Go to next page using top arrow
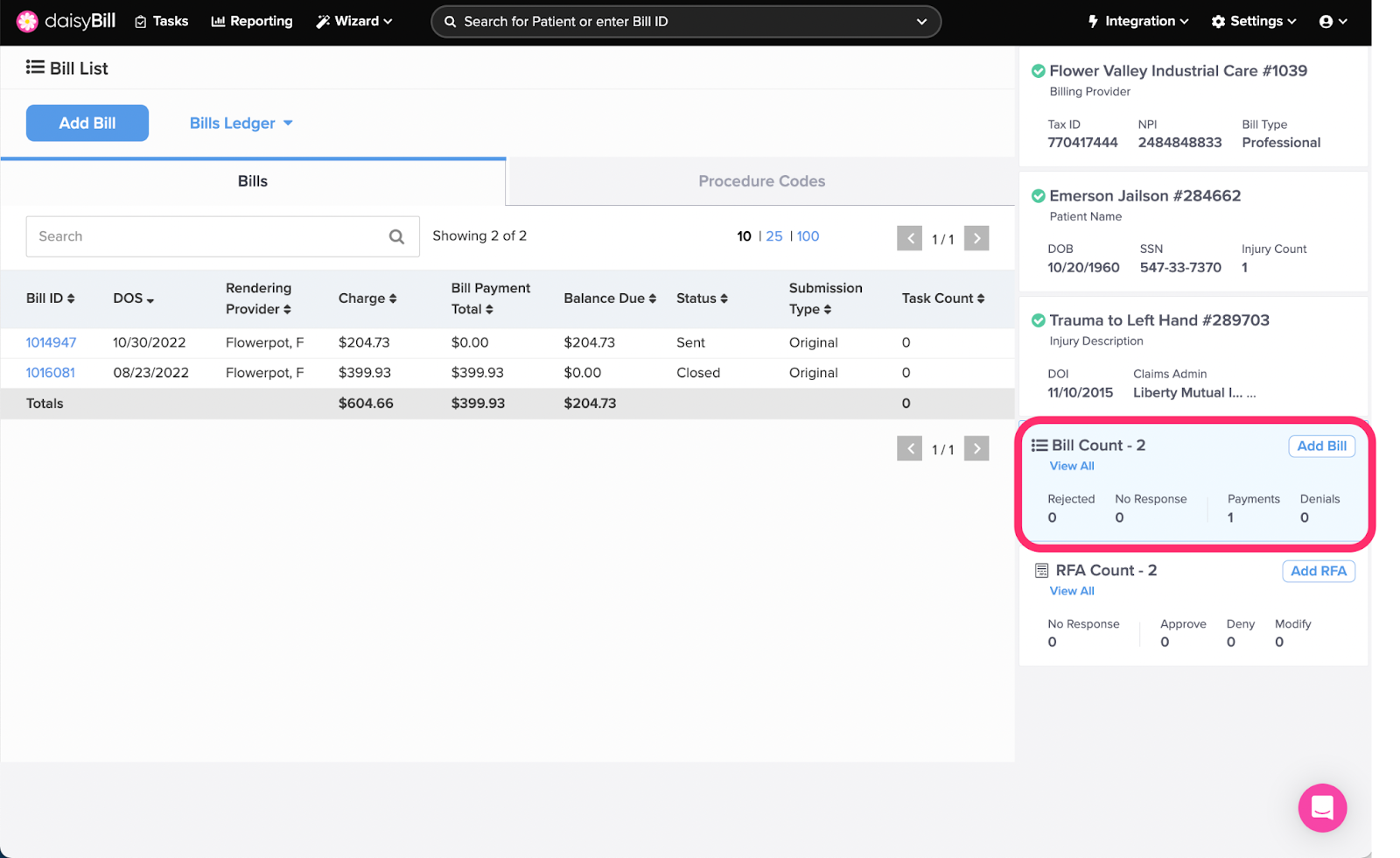The height and width of the screenshot is (858, 1400). point(976,238)
